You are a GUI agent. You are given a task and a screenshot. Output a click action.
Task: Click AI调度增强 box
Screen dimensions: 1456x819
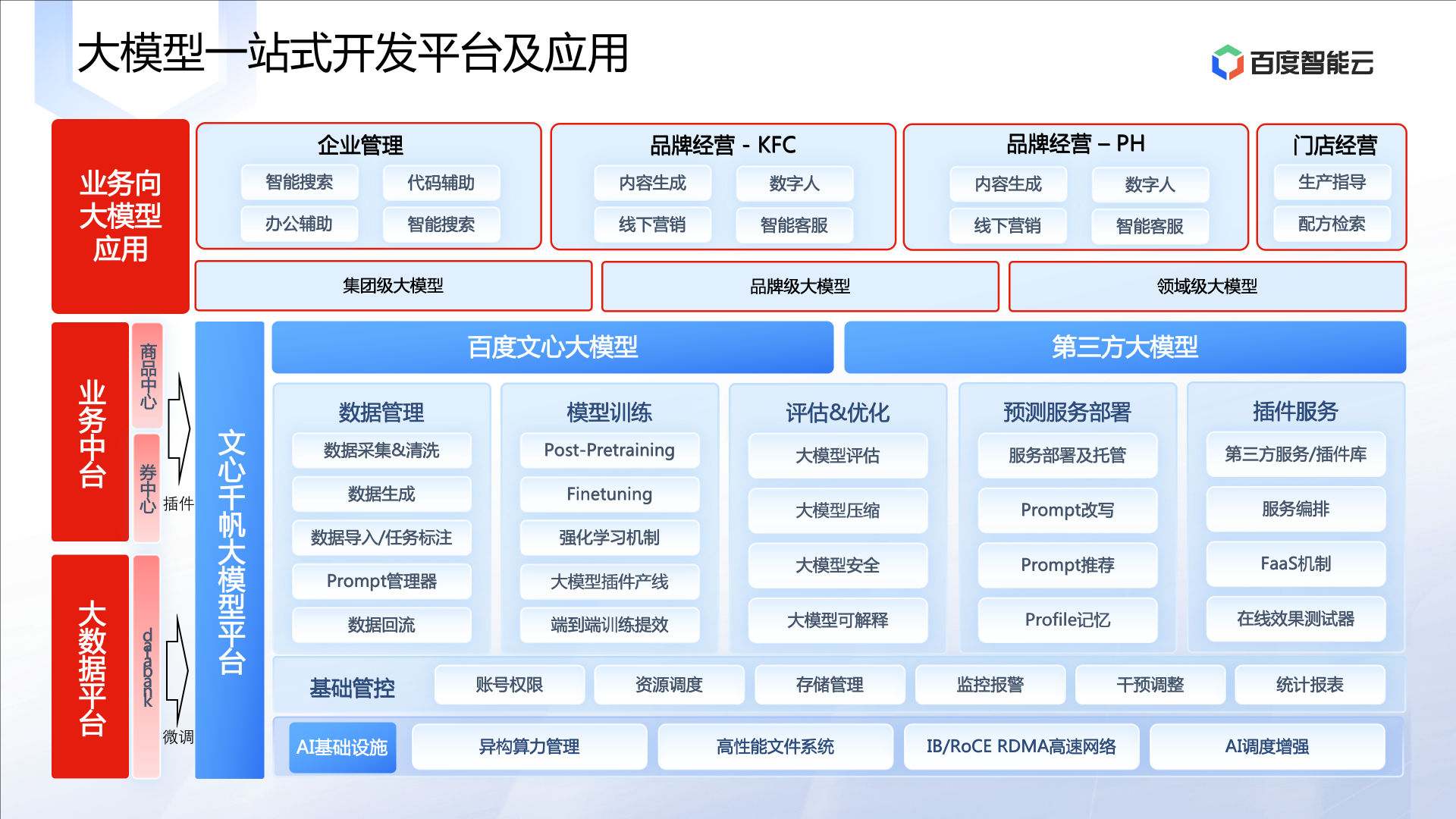tap(1267, 747)
